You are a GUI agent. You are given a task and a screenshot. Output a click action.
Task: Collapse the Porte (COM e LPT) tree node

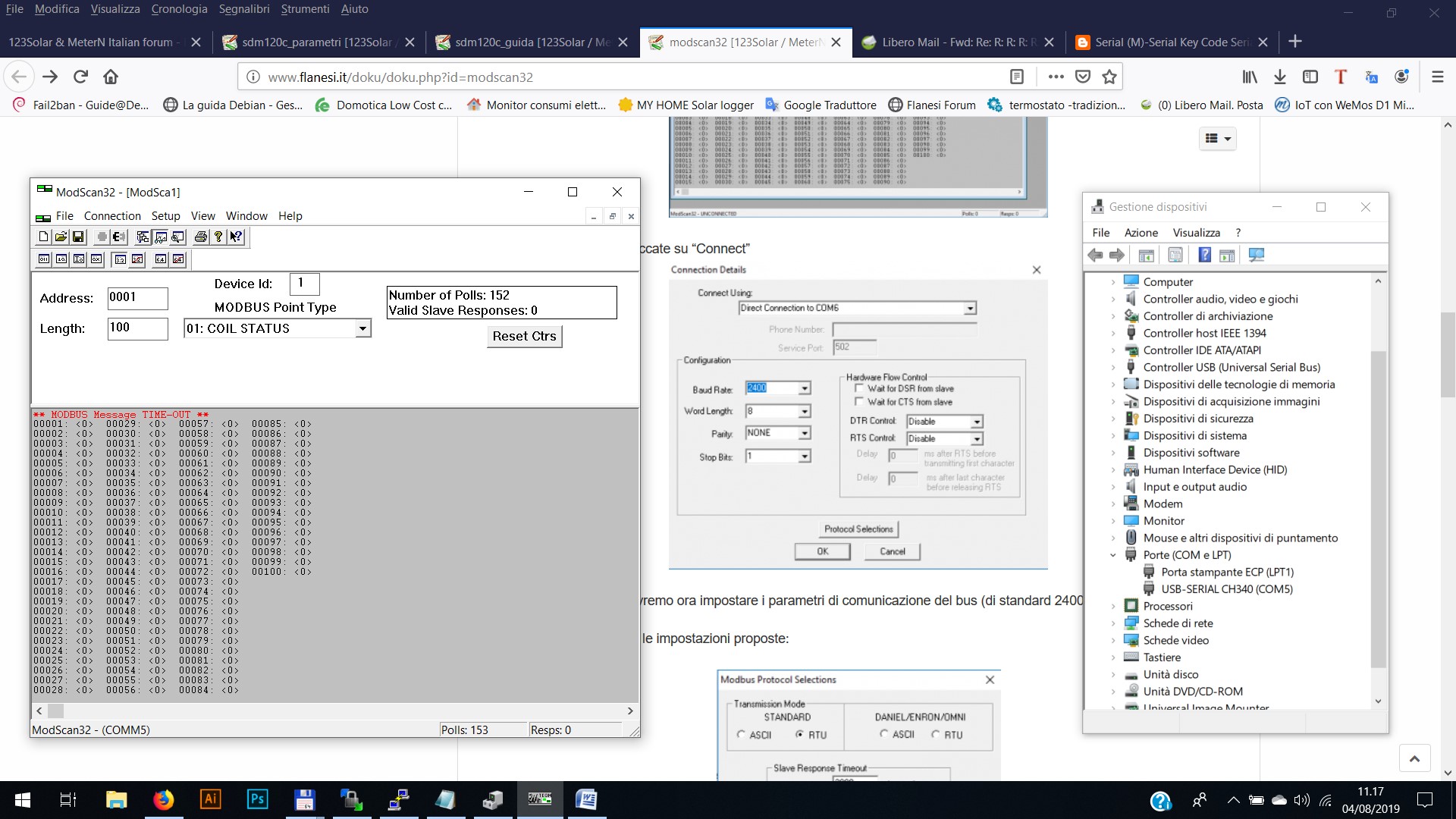1113,555
